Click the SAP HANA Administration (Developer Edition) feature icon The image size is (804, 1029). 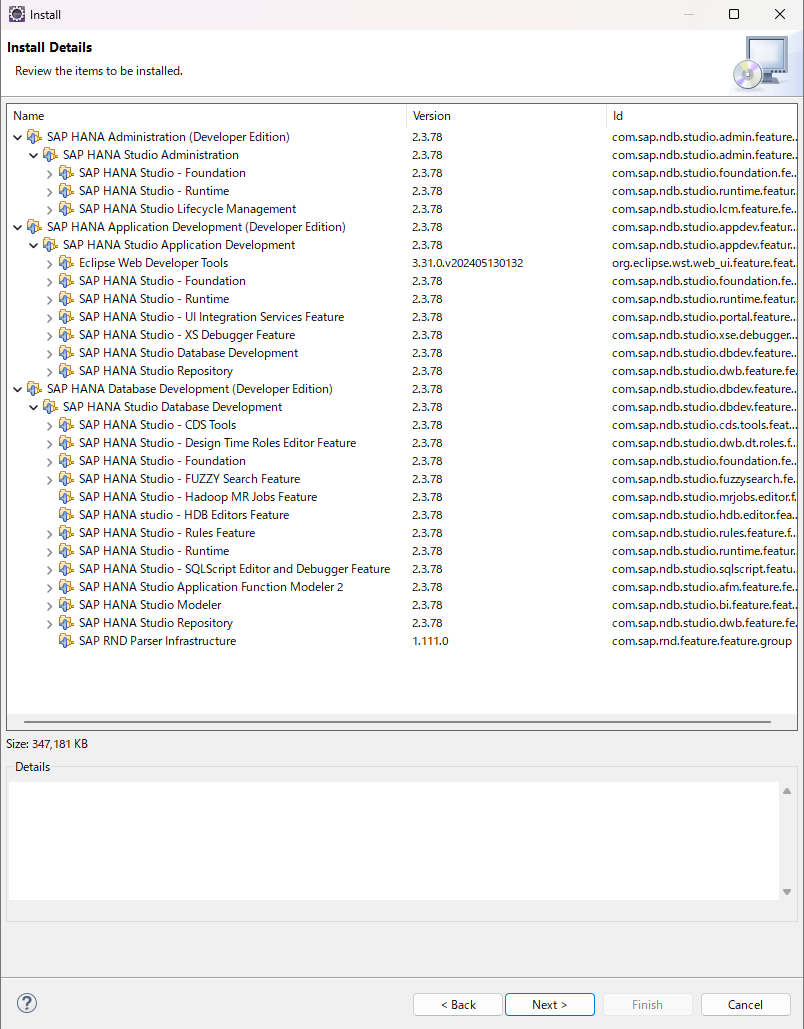click(x=34, y=136)
